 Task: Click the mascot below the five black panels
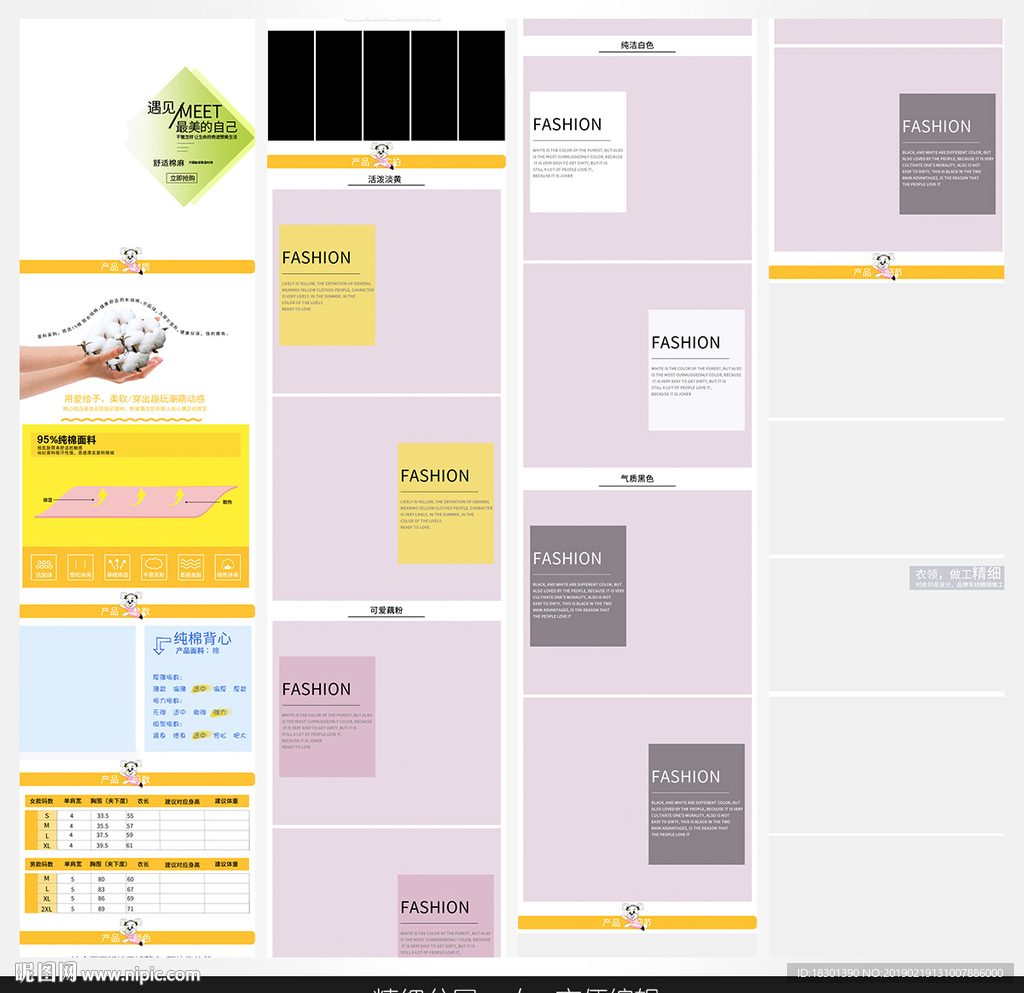381,155
